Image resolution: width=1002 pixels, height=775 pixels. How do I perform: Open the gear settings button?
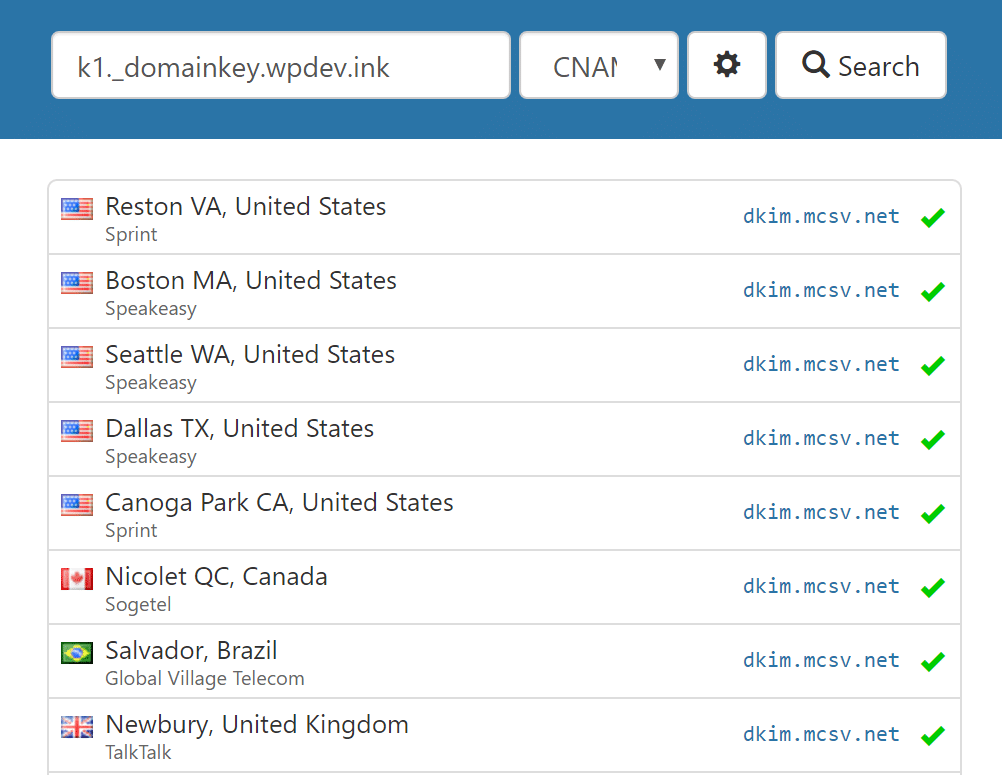click(x=727, y=66)
